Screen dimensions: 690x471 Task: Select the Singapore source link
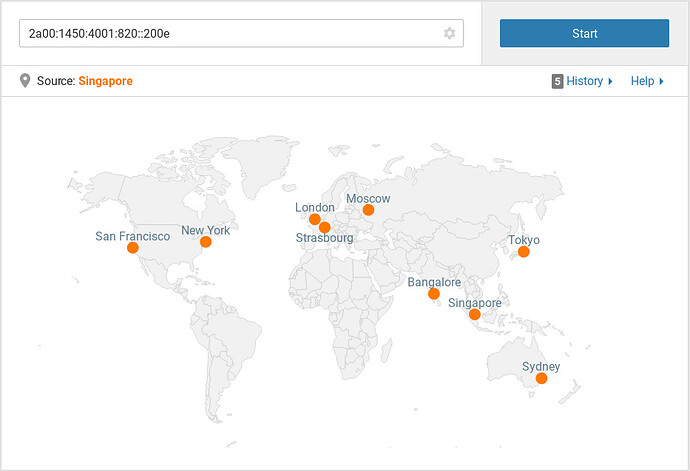pos(105,81)
